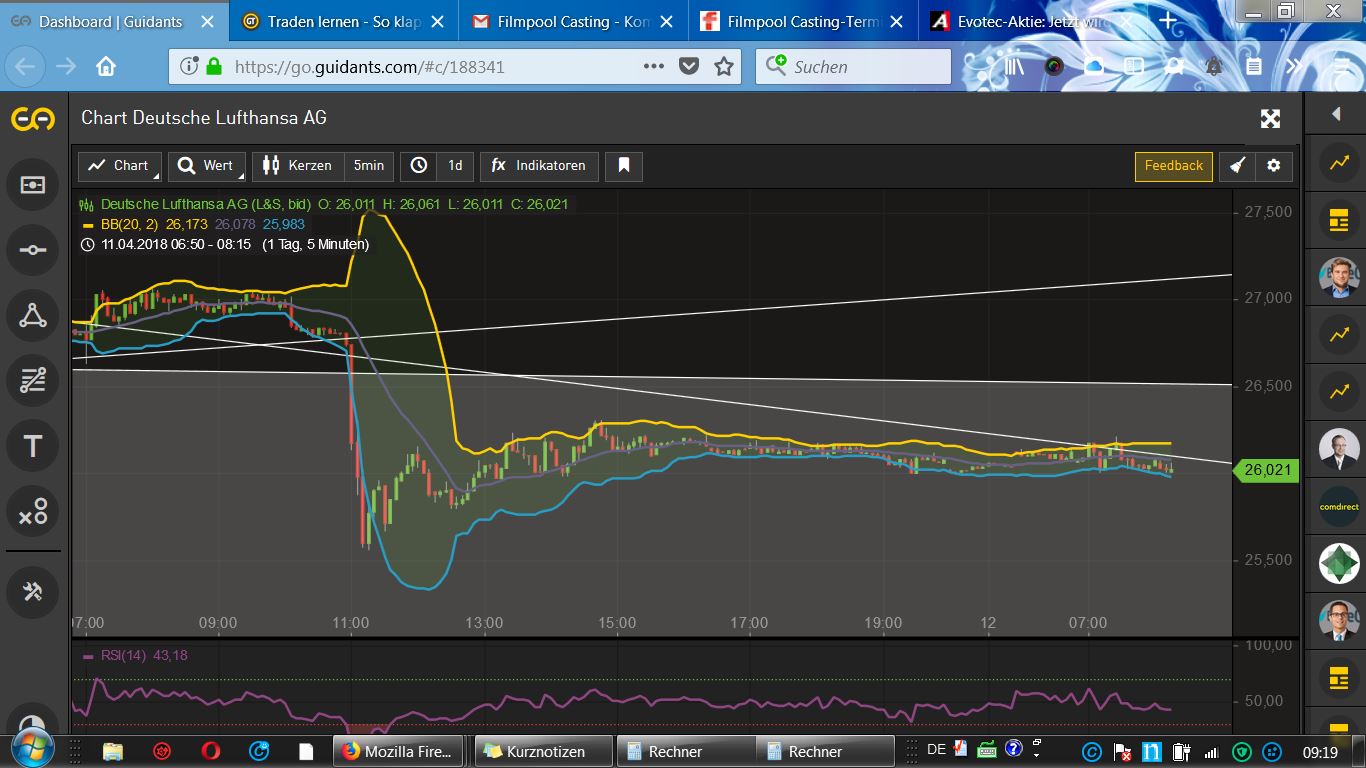Open the 5min interval selector
The width and height of the screenshot is (1366, 768).
(368, 166)
